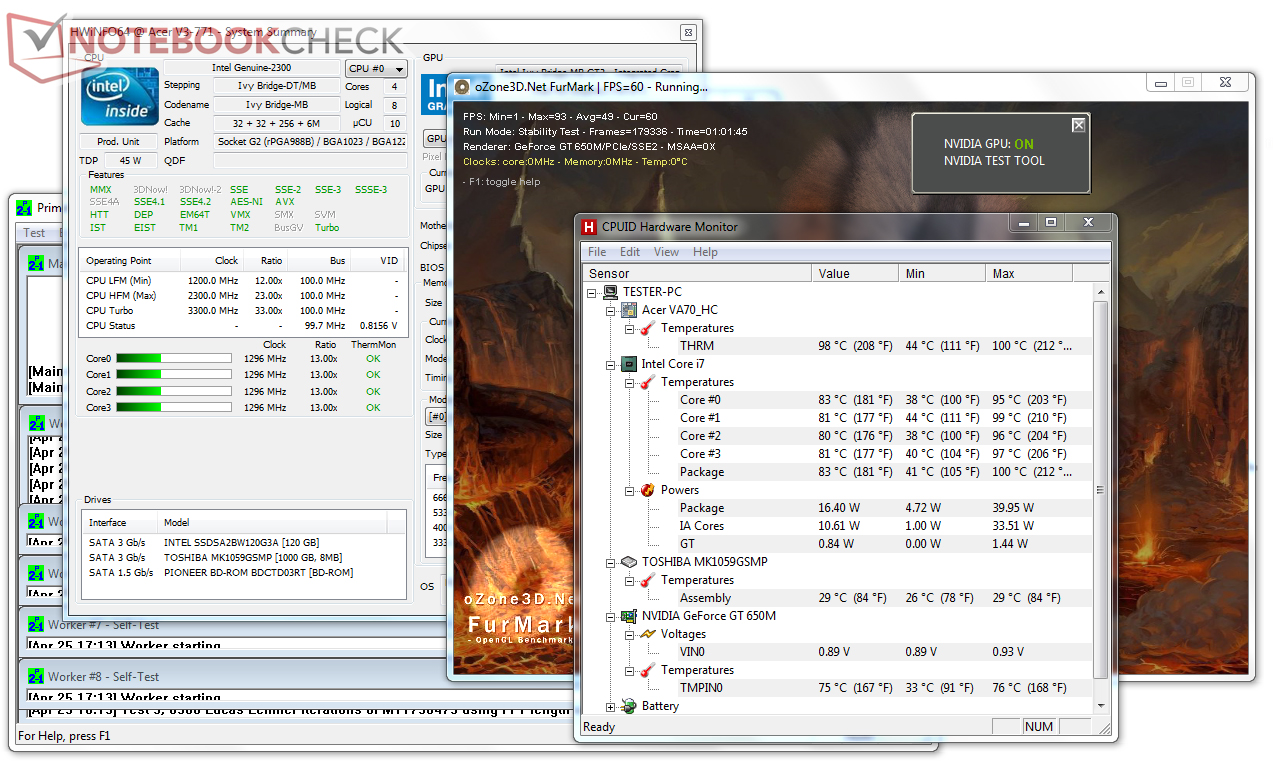Click the Prod. Unit button in HWiNFO
Screen dimensions: 1273x764
pos(118,142)
